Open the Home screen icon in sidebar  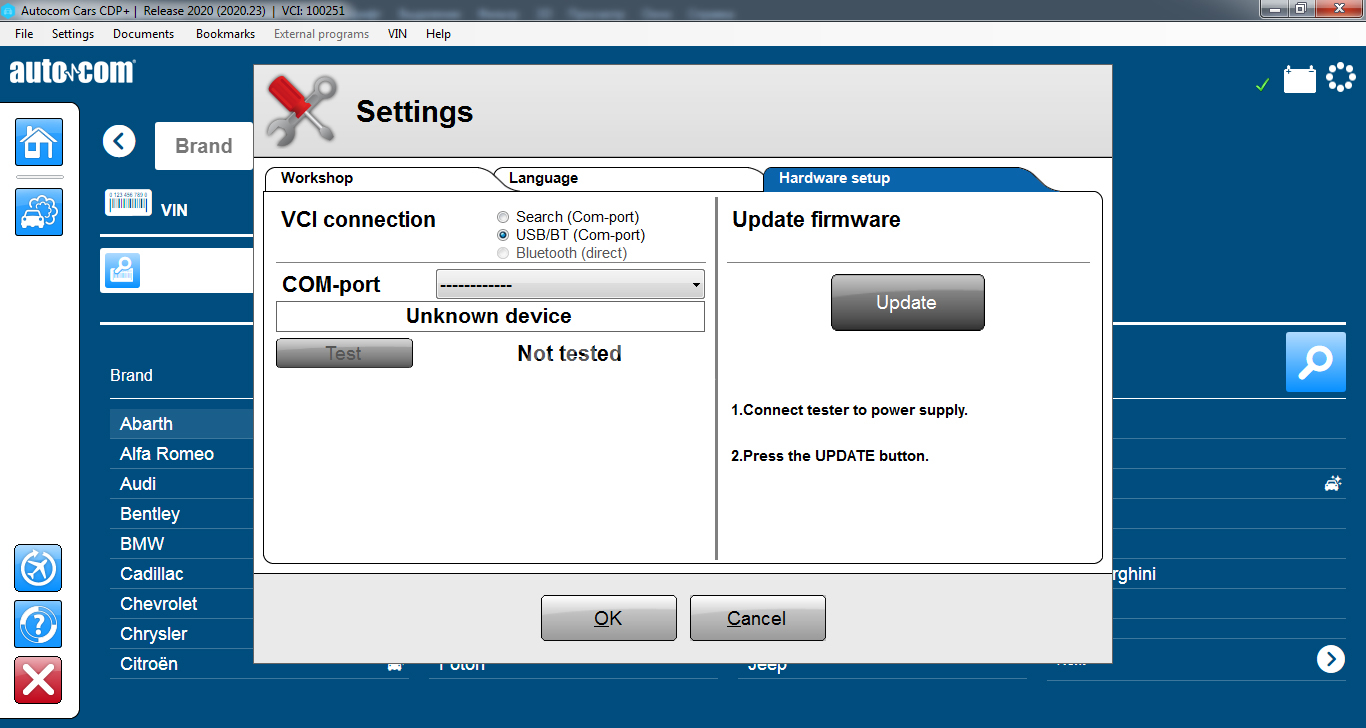point(39,142)
